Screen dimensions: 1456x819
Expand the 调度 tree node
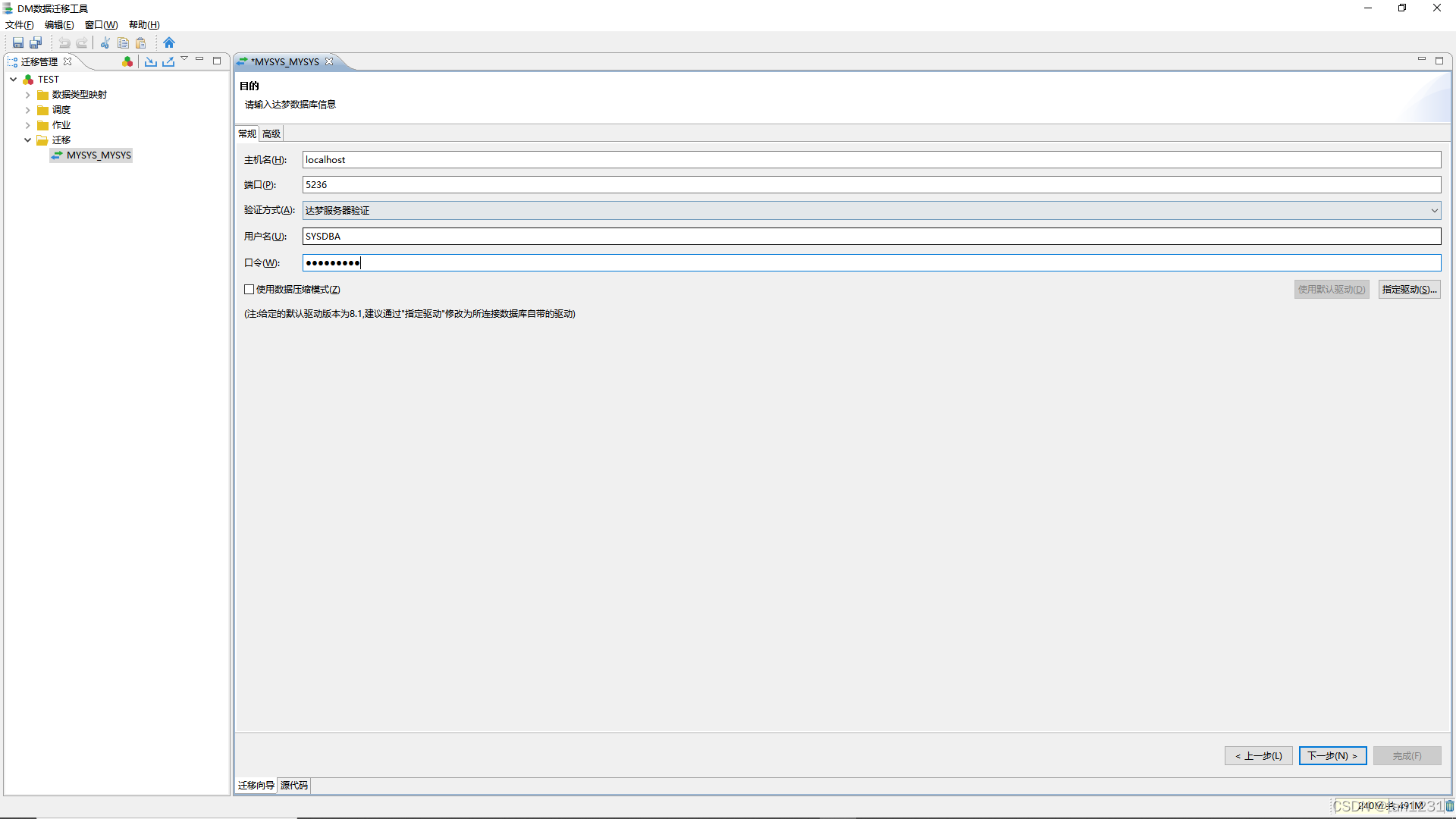[x=27, y=110]
